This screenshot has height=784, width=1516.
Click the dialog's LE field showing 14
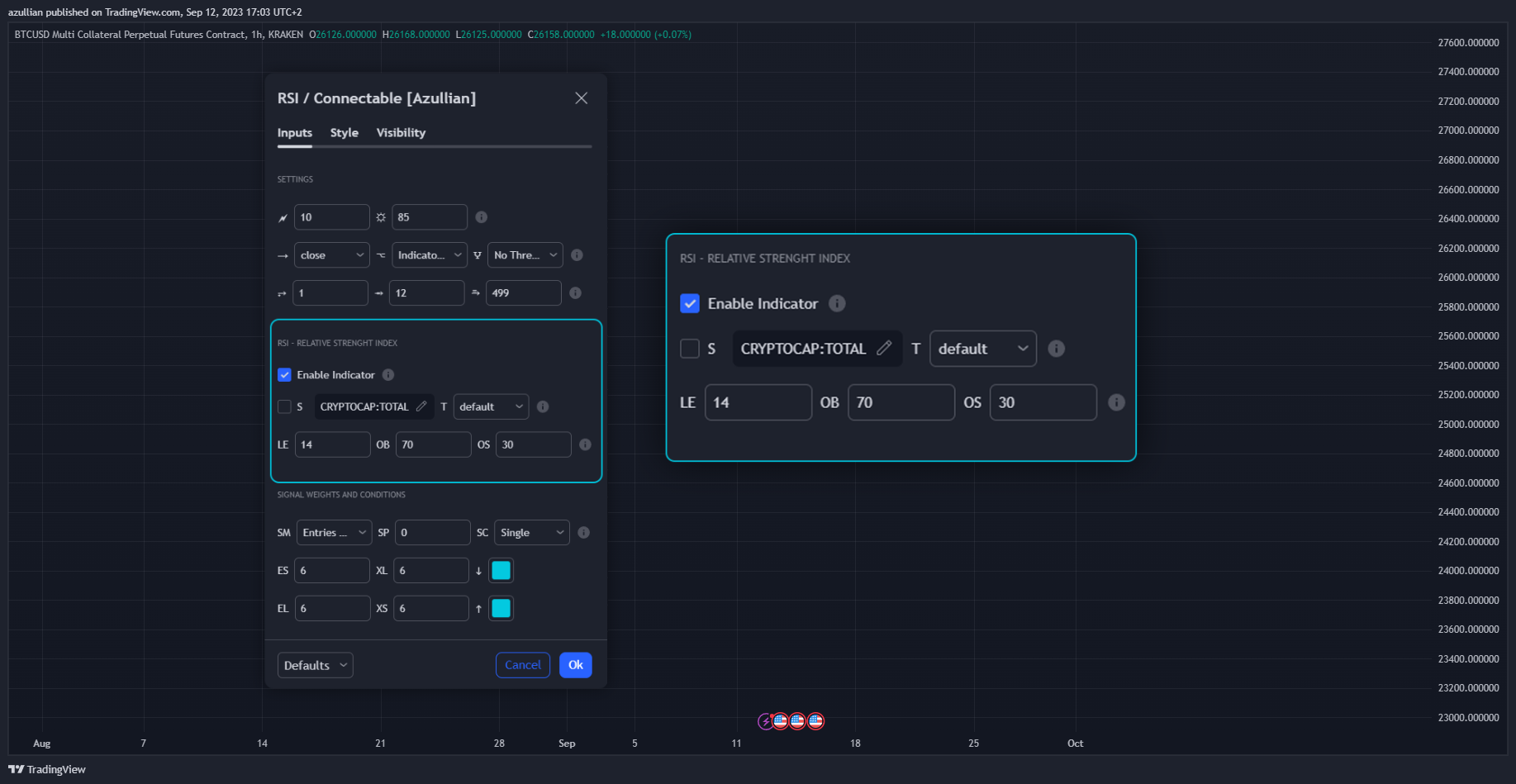click(333, 444)
